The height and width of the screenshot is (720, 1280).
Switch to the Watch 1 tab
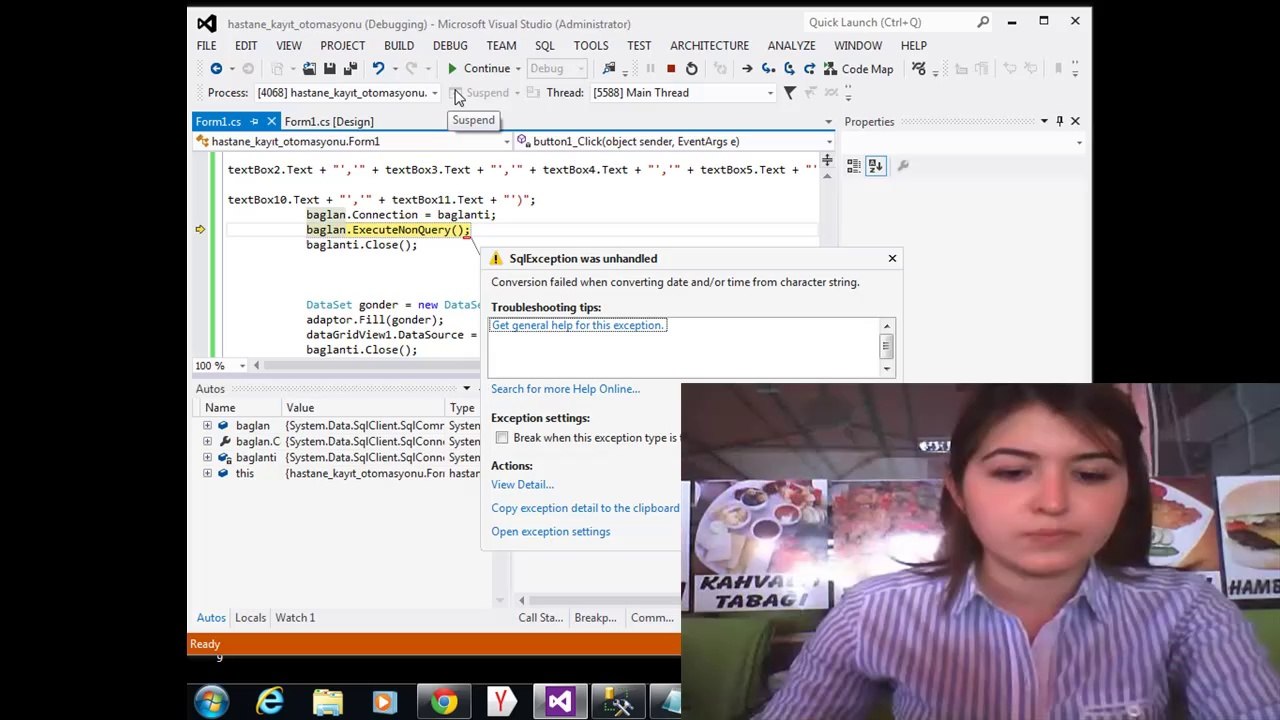(295, 618)
